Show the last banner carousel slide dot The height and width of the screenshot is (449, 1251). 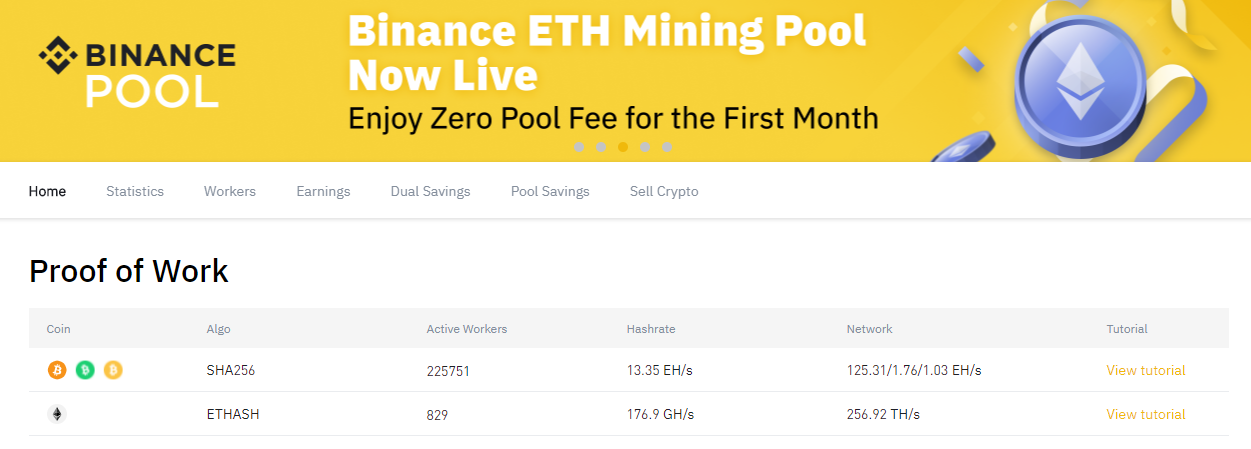coord(667,147)
